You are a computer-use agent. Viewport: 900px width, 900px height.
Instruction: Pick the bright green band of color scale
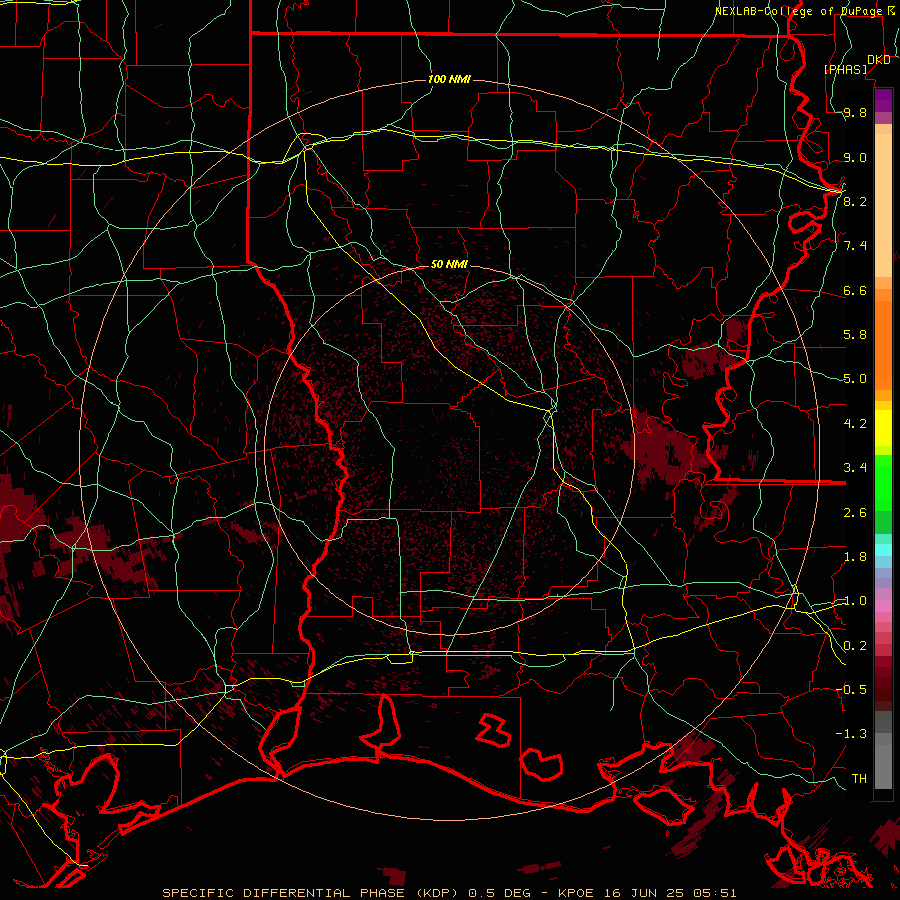click(883, 482)
